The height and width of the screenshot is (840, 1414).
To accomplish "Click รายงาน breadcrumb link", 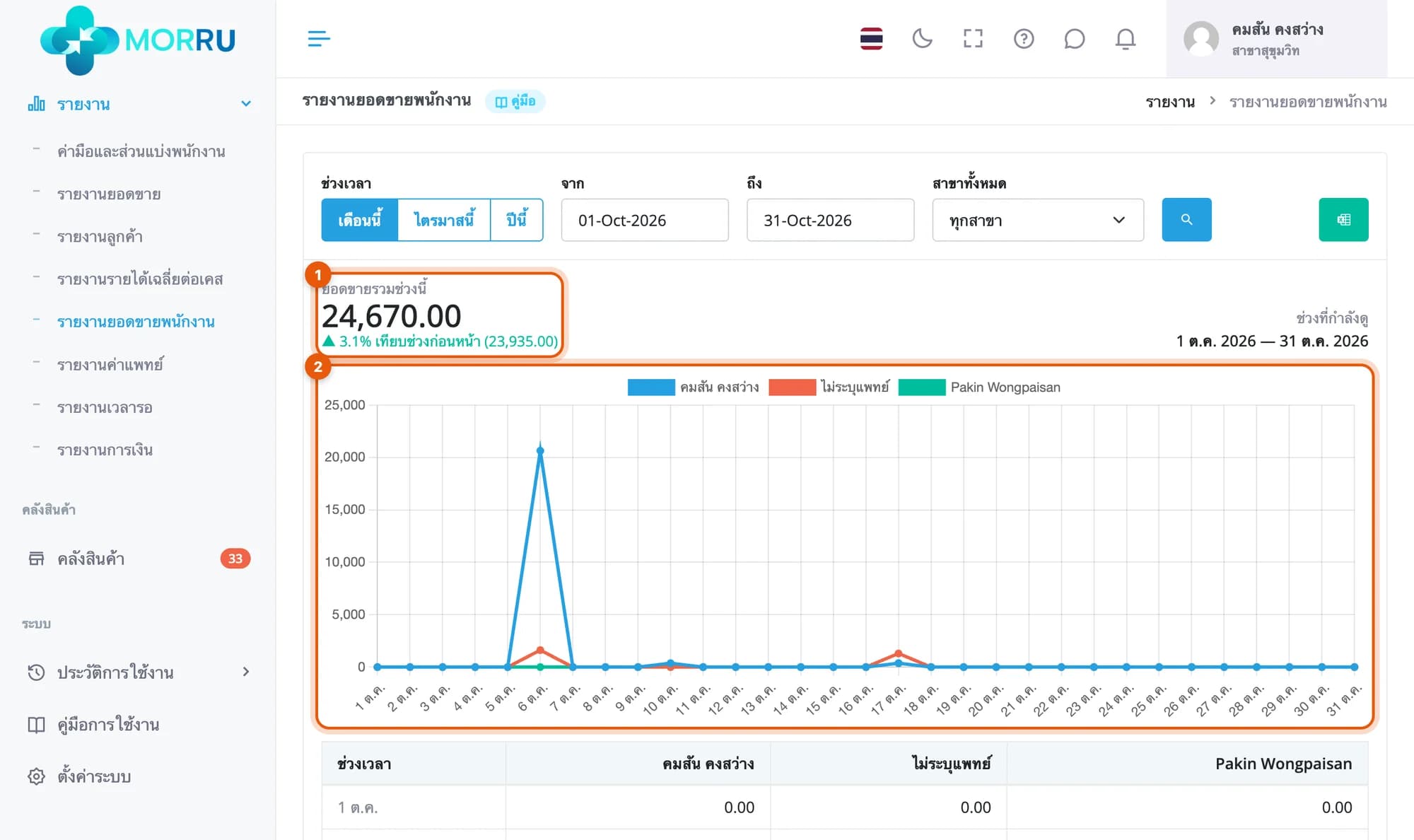I will (x=1170, y=102).
